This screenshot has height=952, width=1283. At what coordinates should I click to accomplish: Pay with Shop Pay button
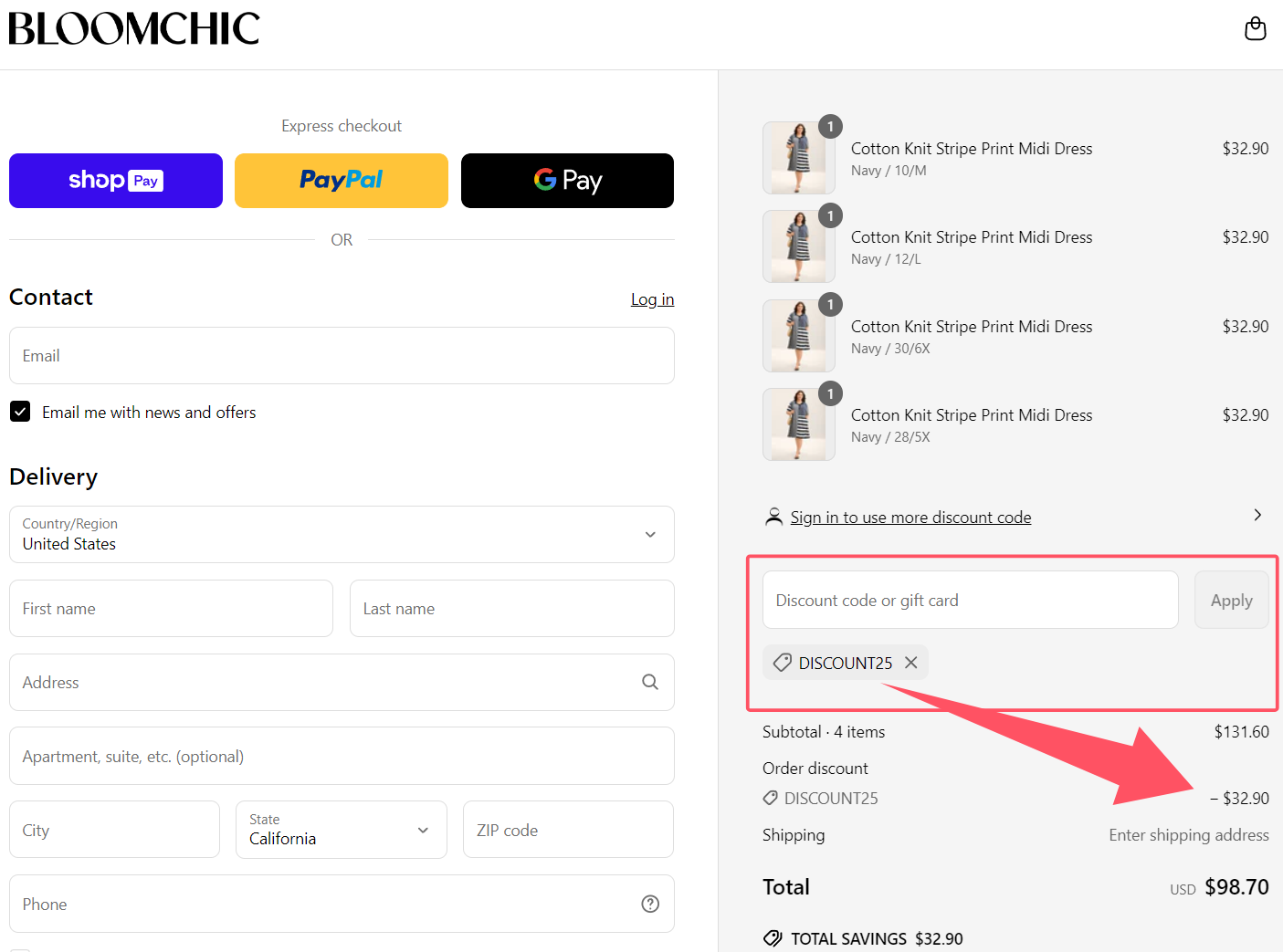(x=116, y=181)
